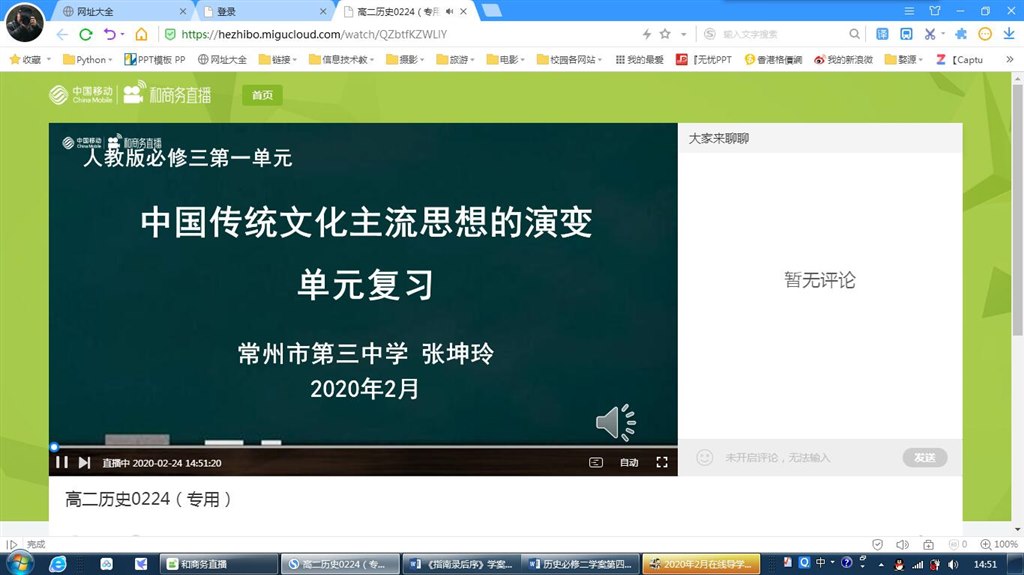This screenshot has width=1024, height=575.
Task: Open the Windows Start button
Action: pos(19,563)
